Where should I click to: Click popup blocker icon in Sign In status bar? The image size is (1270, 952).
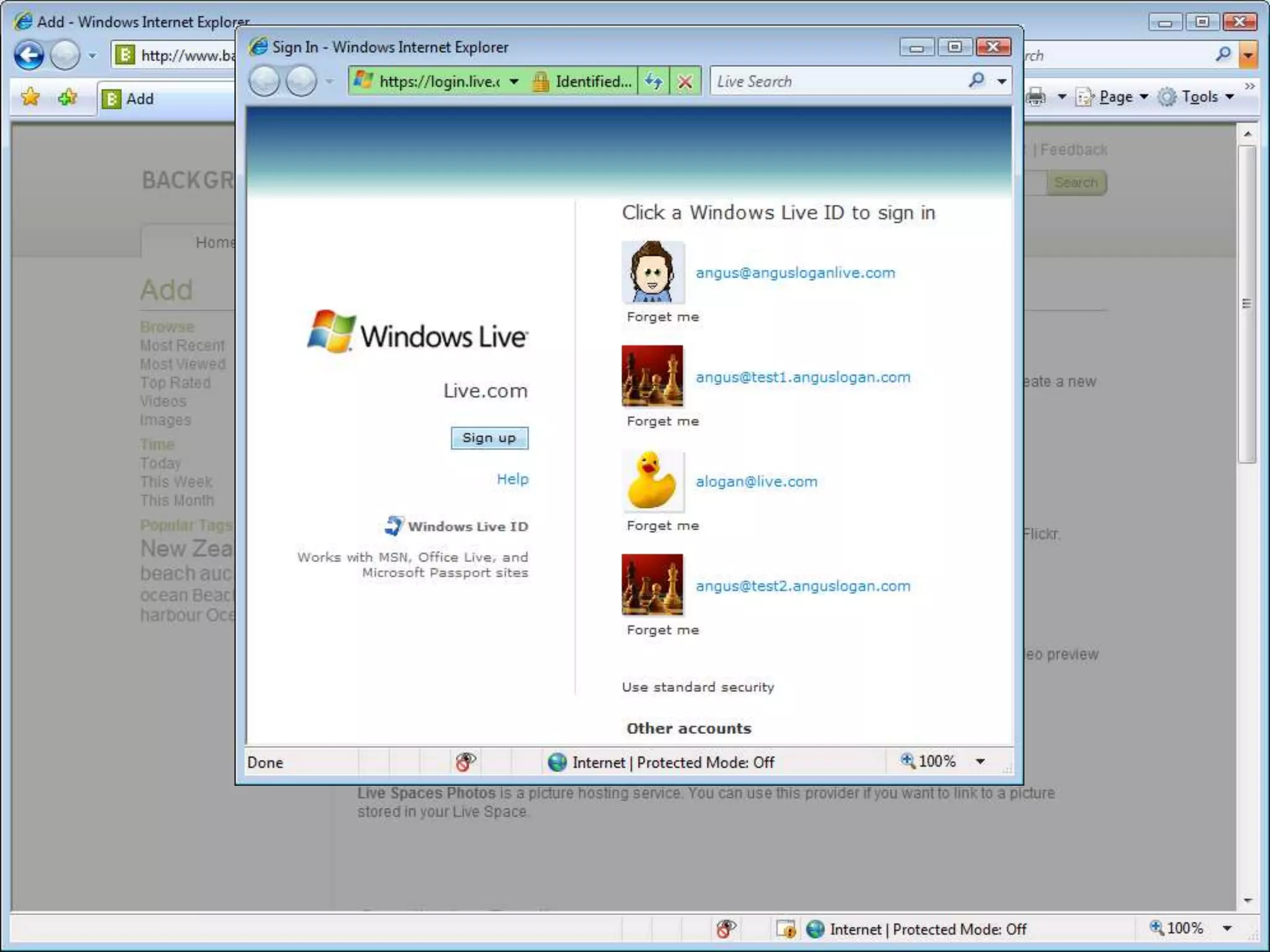click(465, 762)
